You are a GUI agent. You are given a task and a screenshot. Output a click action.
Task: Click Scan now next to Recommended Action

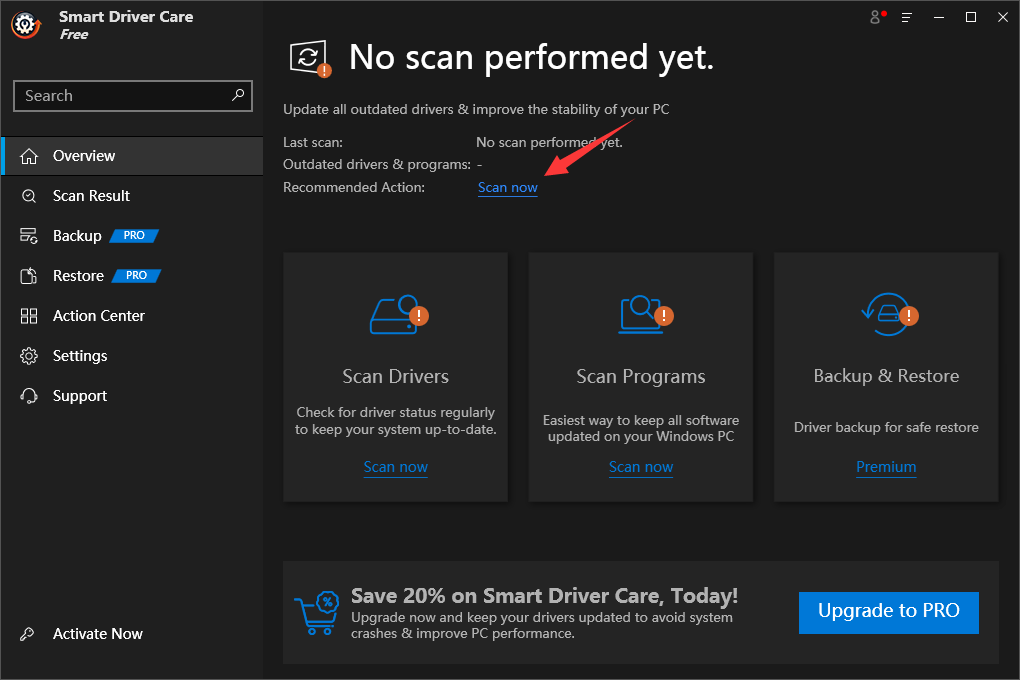pyautogui.click(x=507, y=187)
